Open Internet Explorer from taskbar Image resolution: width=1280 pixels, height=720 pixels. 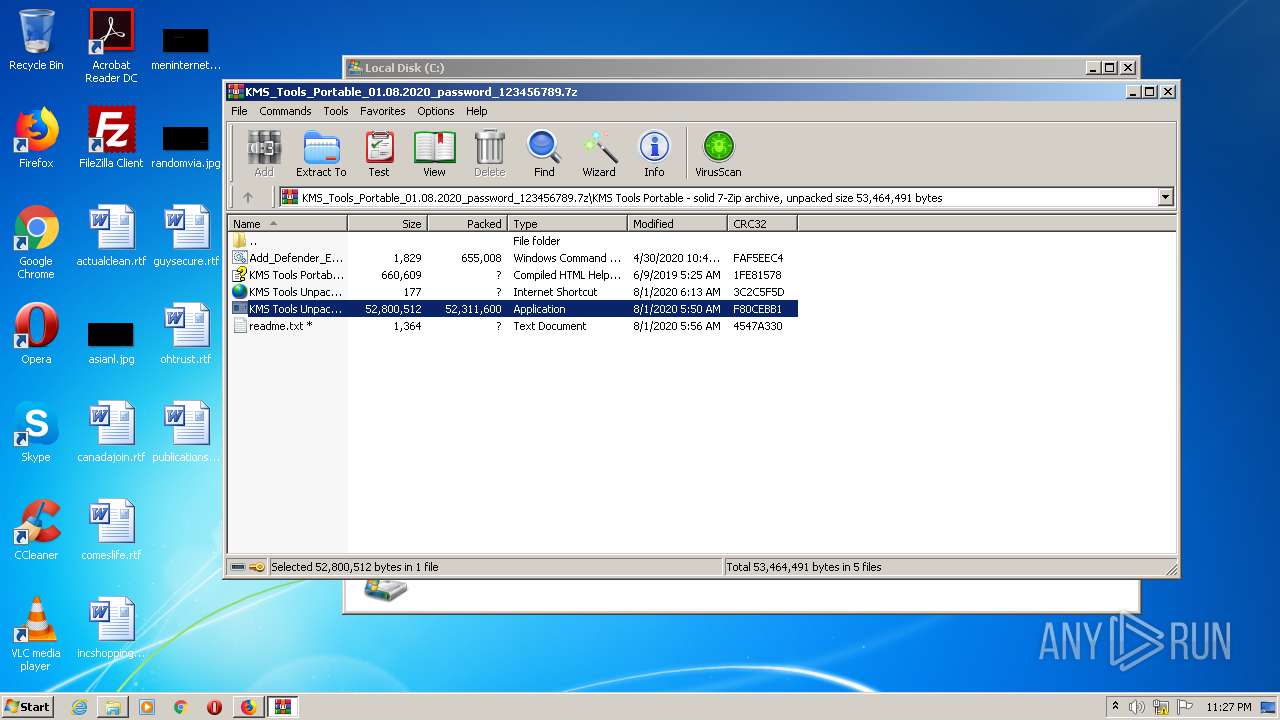[x=79, y=707]
